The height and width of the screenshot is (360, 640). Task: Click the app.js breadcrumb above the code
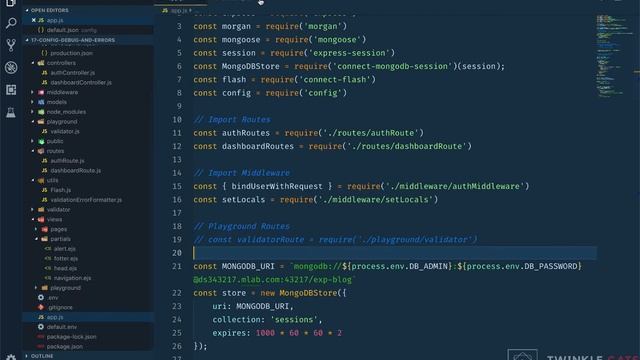pos(178,11)
